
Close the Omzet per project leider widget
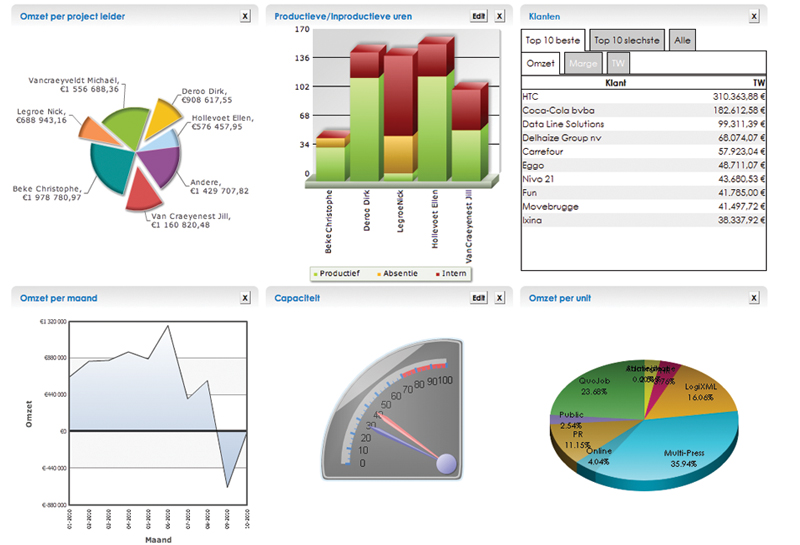coord(245,16)
